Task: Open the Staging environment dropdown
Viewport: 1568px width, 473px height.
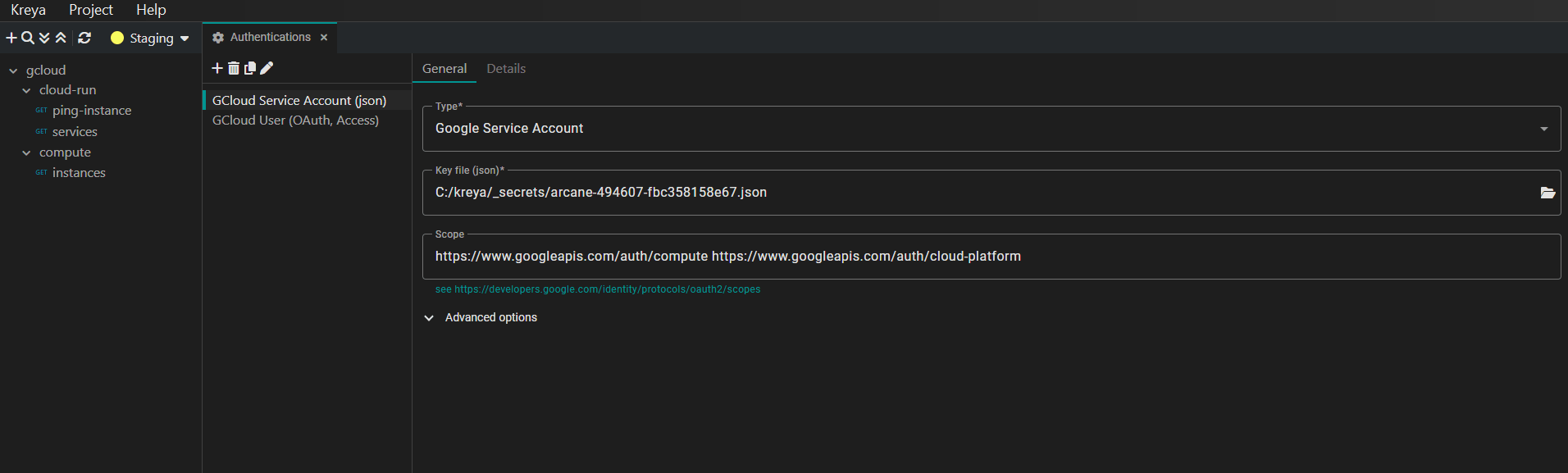Action: 151,39
